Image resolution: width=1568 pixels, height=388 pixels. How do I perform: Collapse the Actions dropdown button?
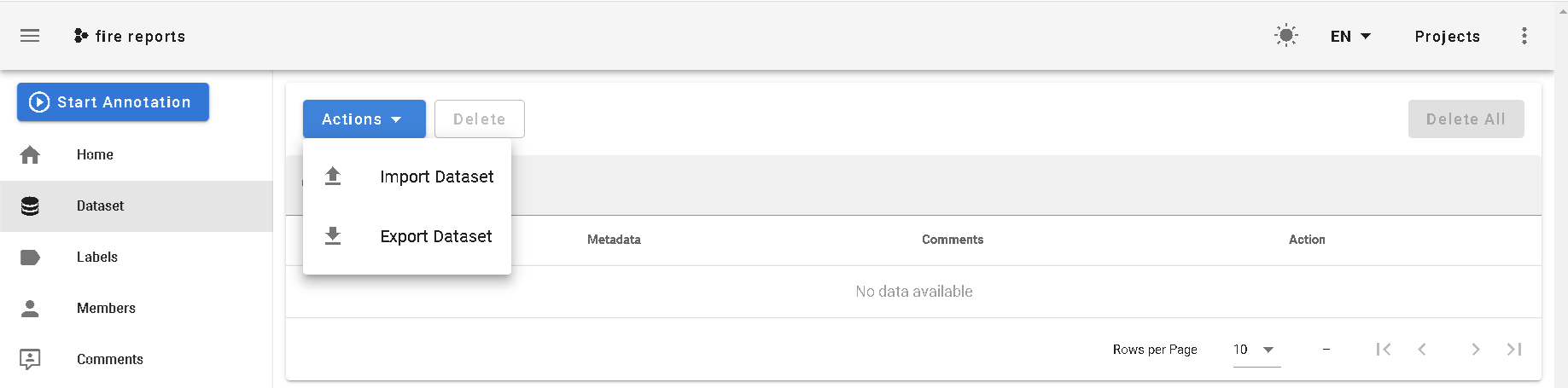coord(364,119)
